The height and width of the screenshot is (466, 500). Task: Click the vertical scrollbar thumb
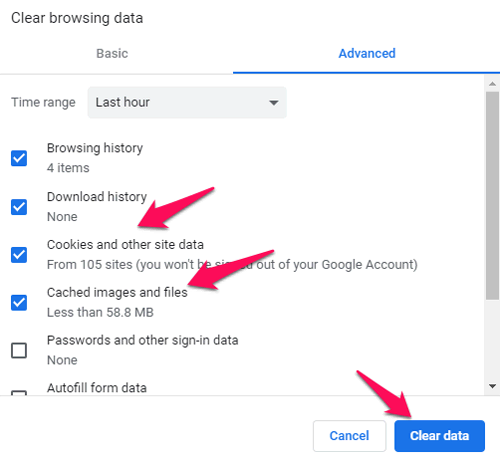tap(492, 196)
